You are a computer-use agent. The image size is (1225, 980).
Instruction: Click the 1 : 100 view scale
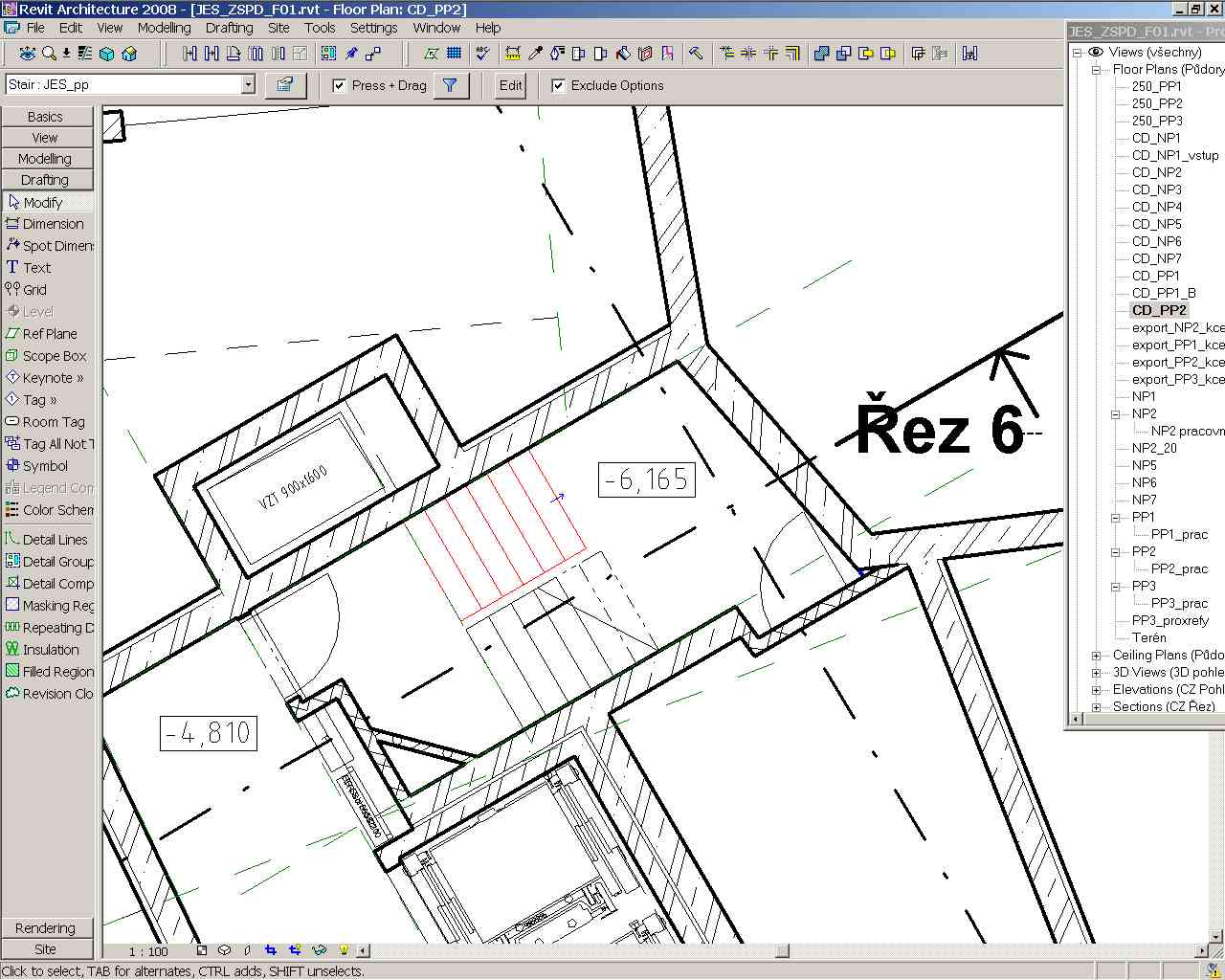point(148,951)
